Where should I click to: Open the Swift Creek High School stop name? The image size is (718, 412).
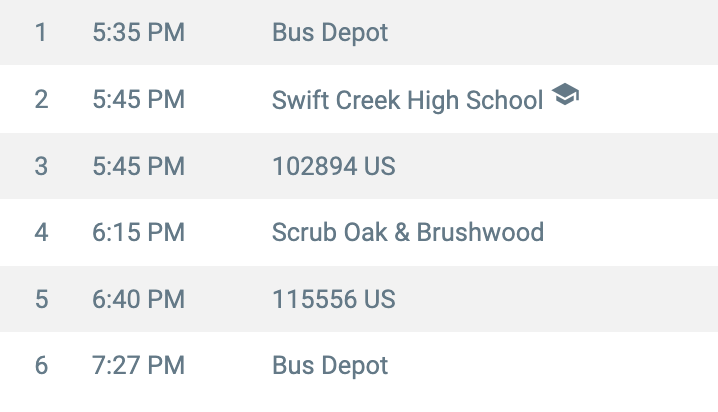[408, 100]
